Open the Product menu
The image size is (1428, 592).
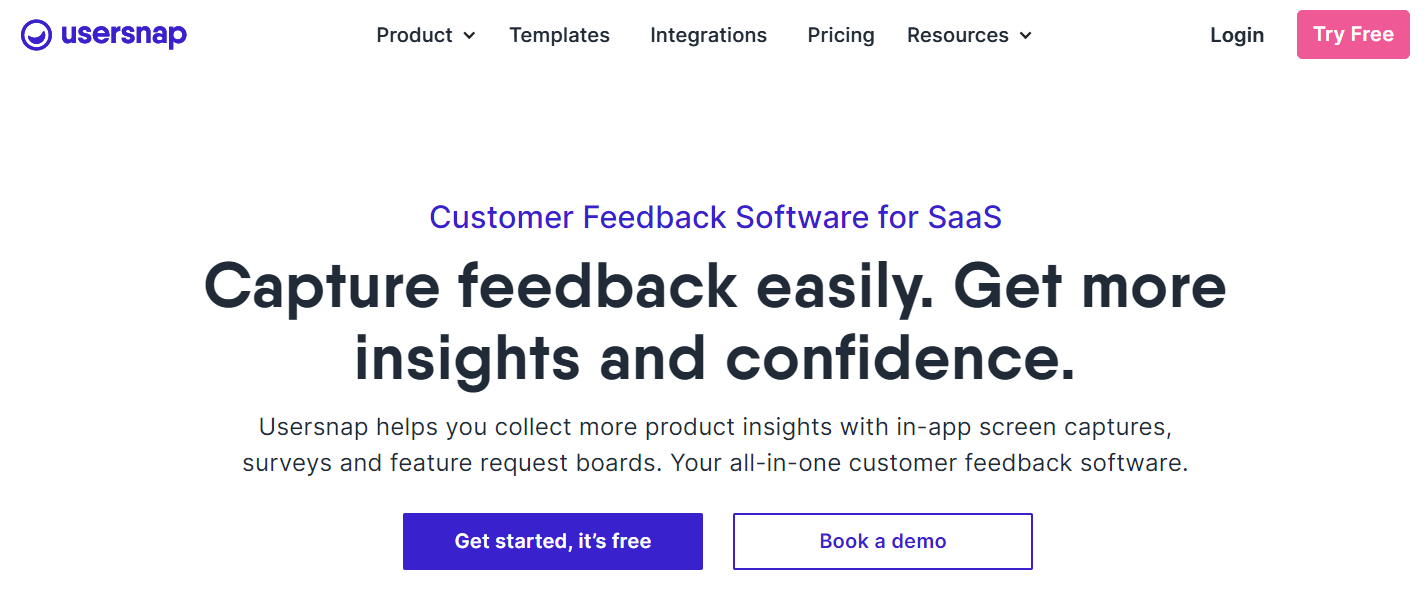click(x=414, y=35)
